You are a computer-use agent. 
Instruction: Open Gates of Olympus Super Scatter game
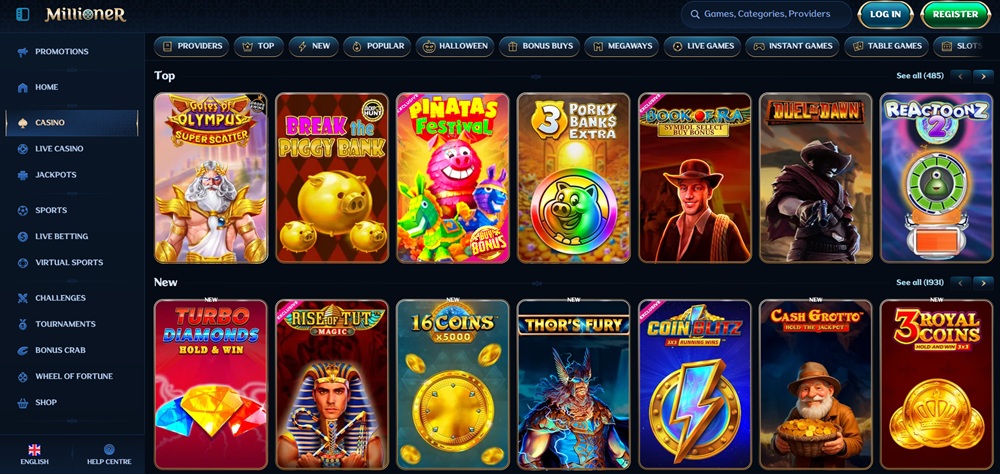[210, 178]
